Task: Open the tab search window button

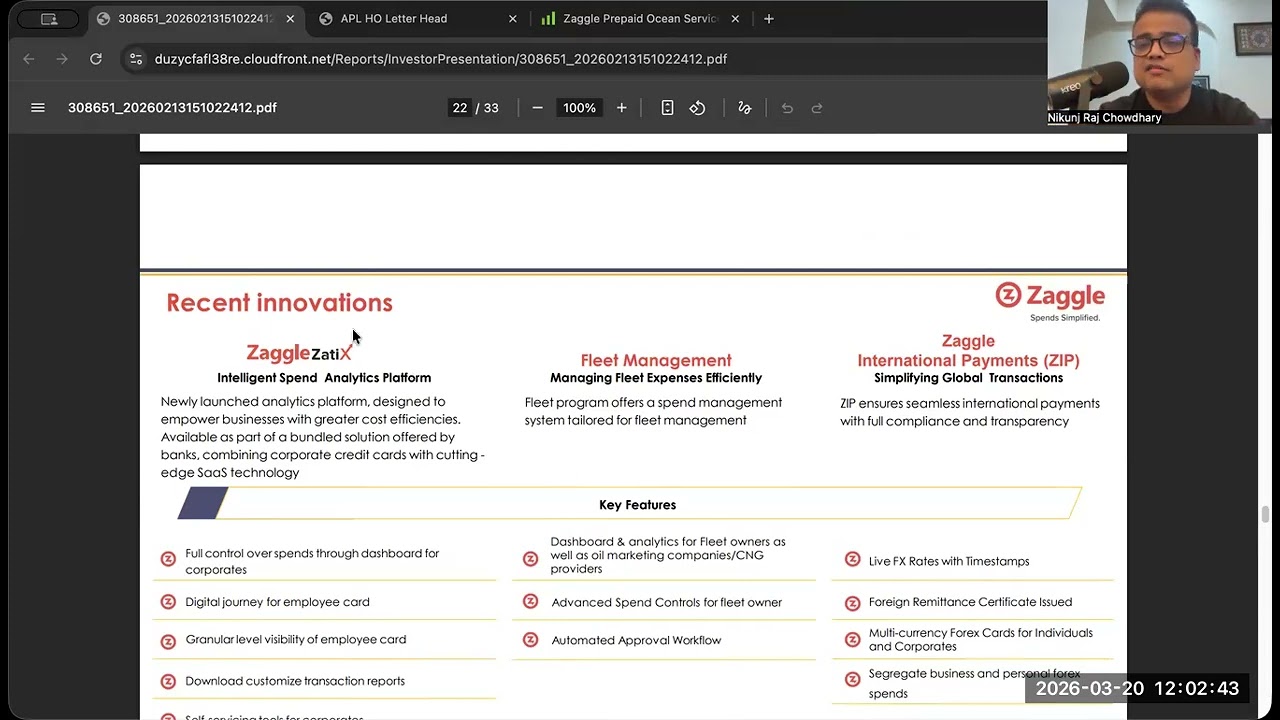Action: [48, 19]
